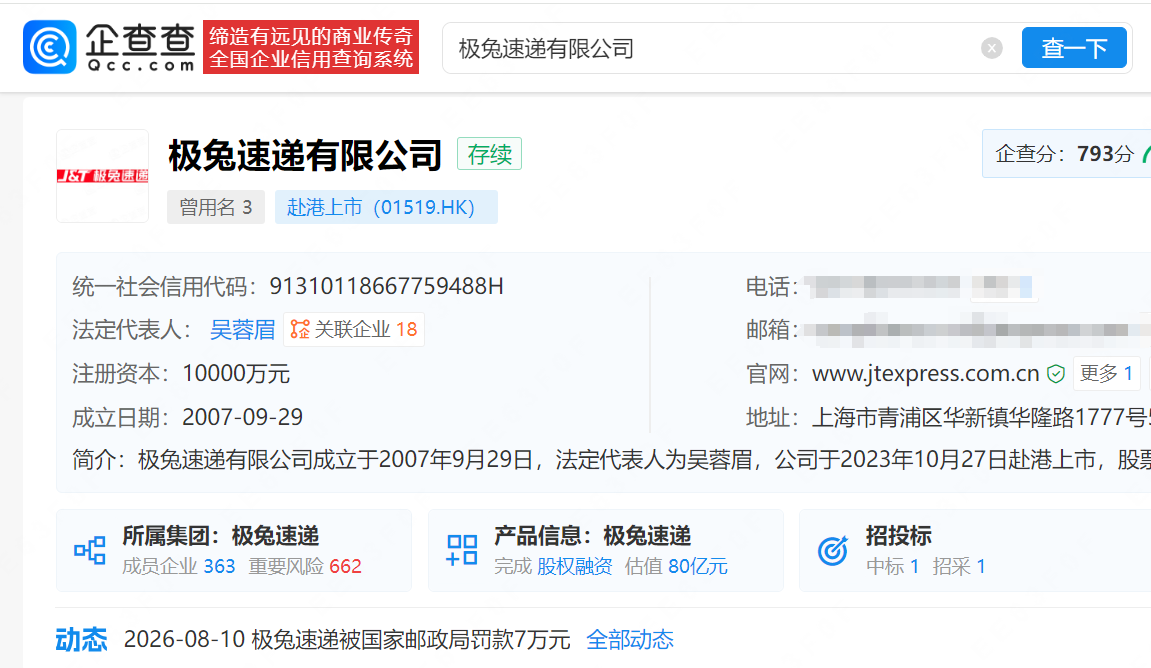
Task: Open 赴港上市 (01519.HK) listing link
Action: pyautogui.click(x=386, y=207)
